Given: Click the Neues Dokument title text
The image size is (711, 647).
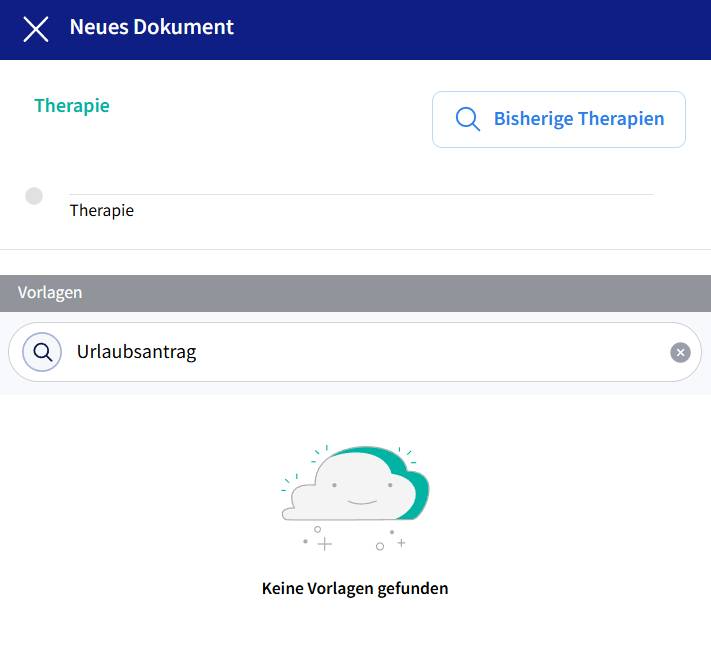Looking at the screenshot, I should coord(151,27).
